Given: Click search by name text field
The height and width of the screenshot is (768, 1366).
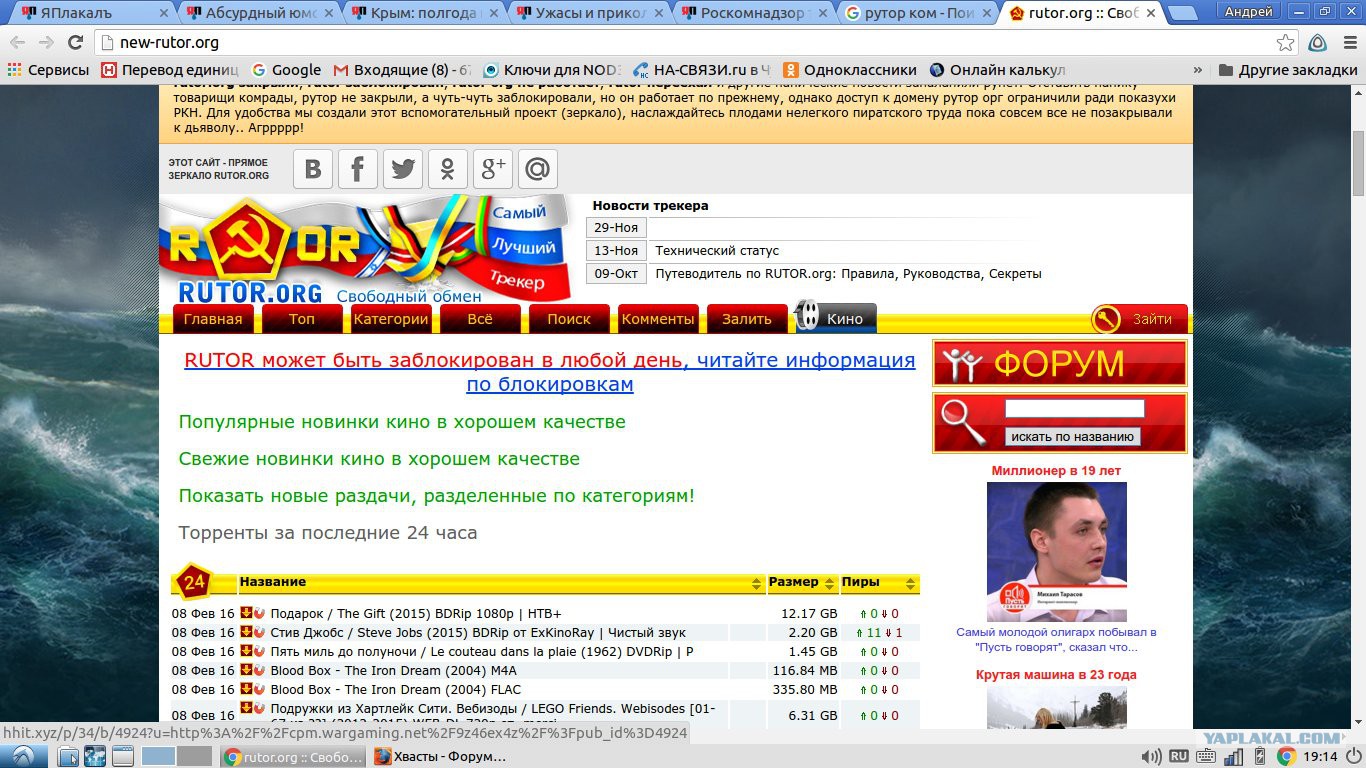Looking at the screenshot, I should pyautogui.click(x=1074, y=408).
